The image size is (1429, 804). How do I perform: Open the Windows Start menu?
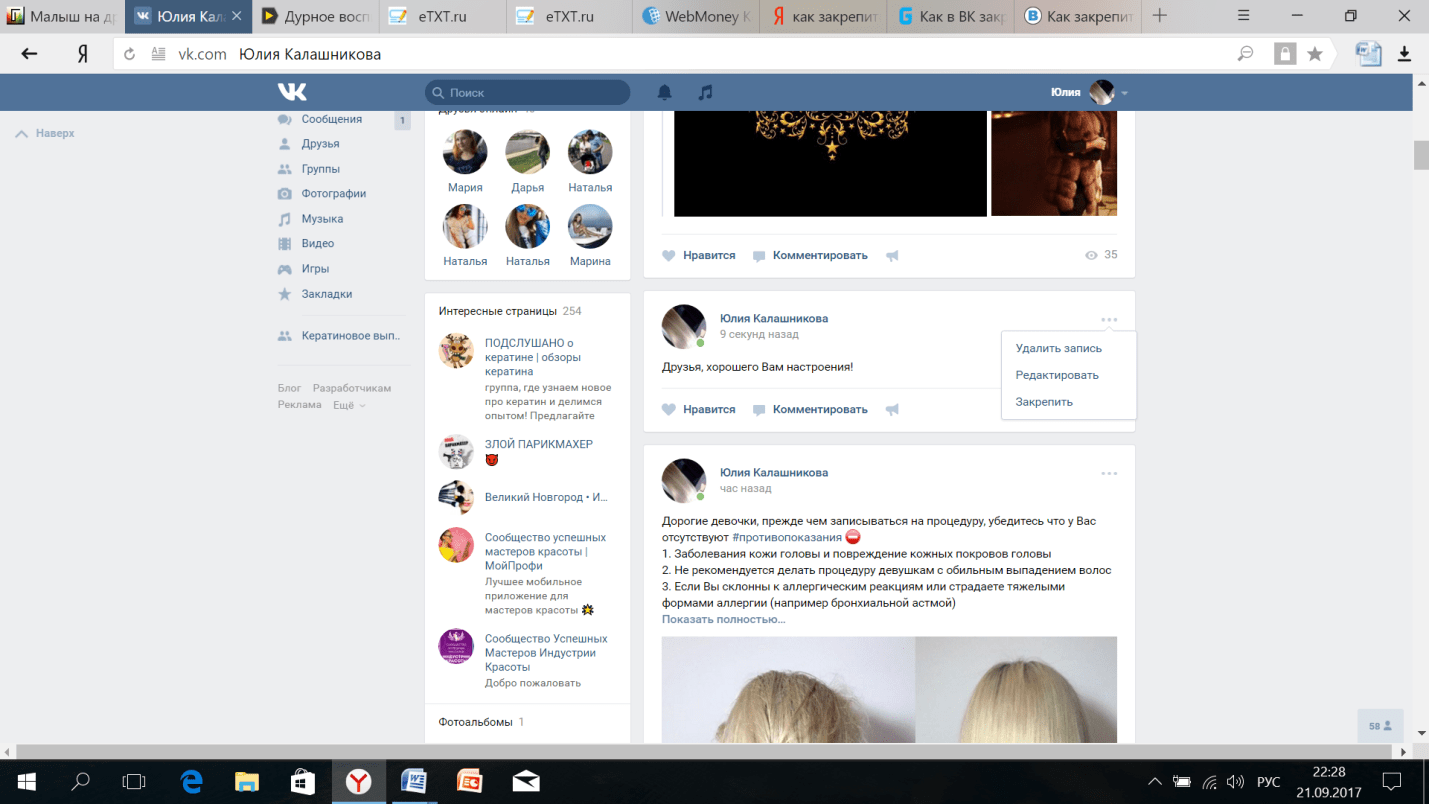pyautogui.click(x=27, y=781)
